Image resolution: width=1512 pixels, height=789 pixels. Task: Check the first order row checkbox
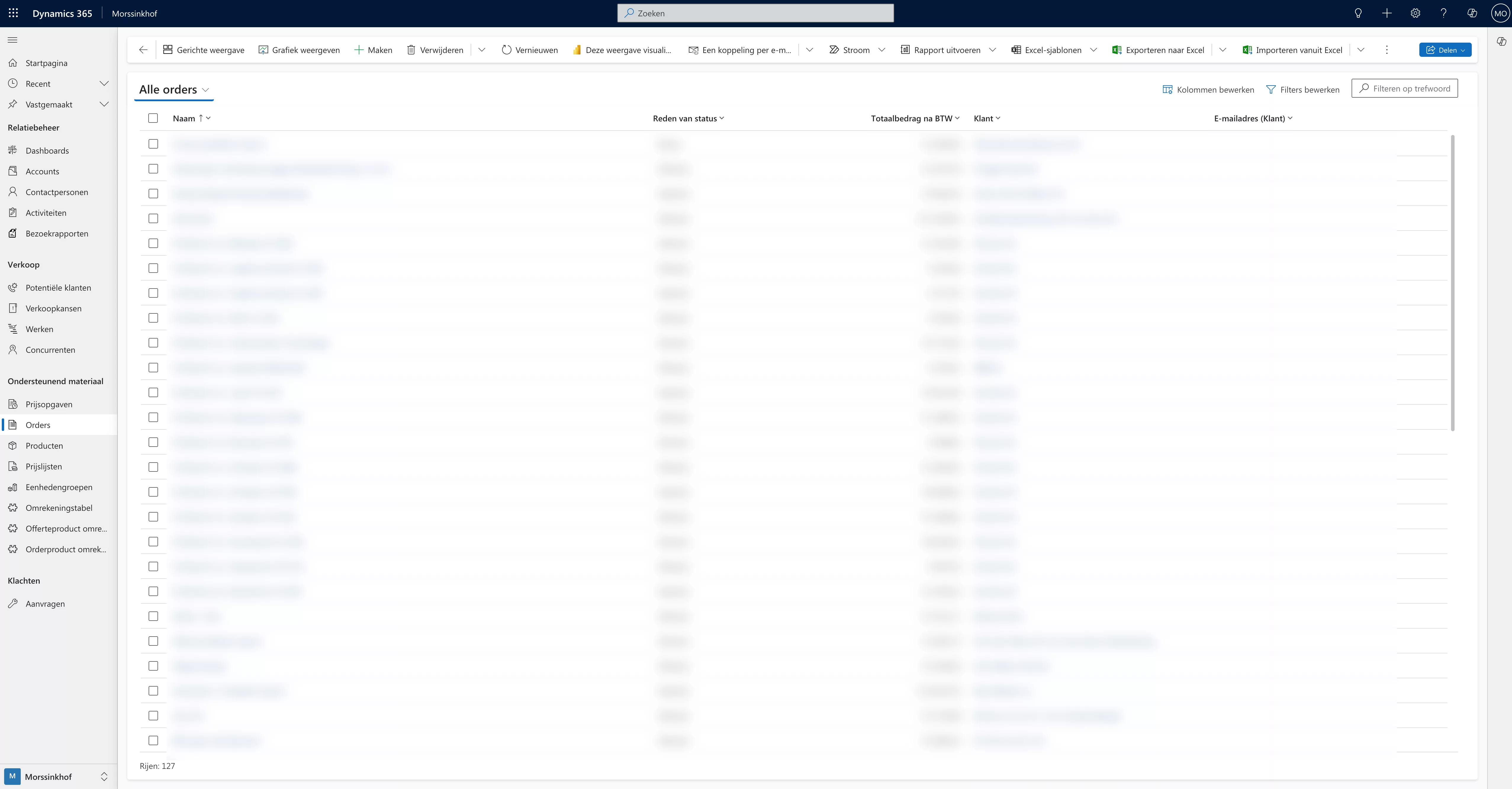pyautogui.click(x=153, y=144)
